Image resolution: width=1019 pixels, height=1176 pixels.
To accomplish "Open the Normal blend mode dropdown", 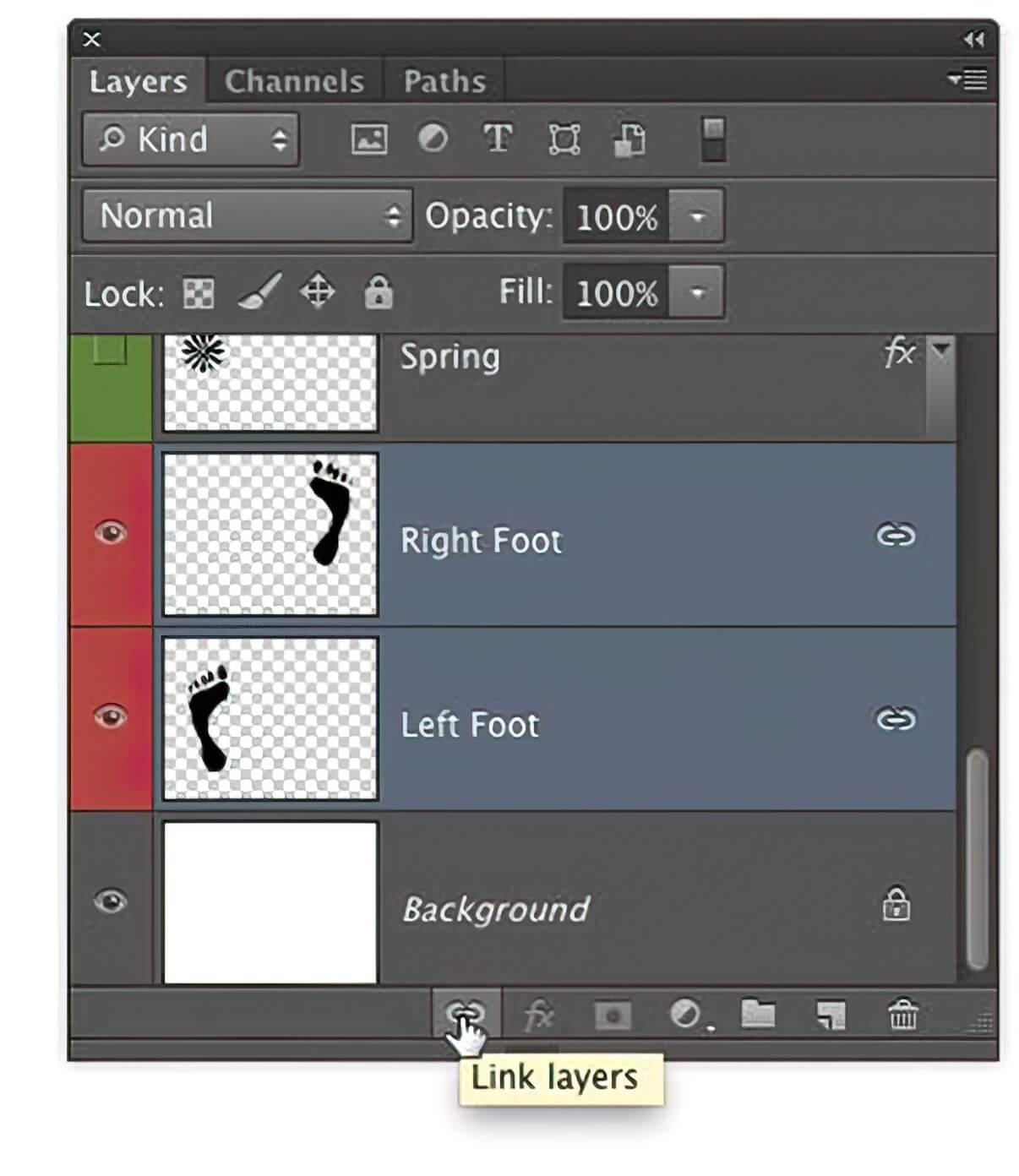I will (247, 216).
